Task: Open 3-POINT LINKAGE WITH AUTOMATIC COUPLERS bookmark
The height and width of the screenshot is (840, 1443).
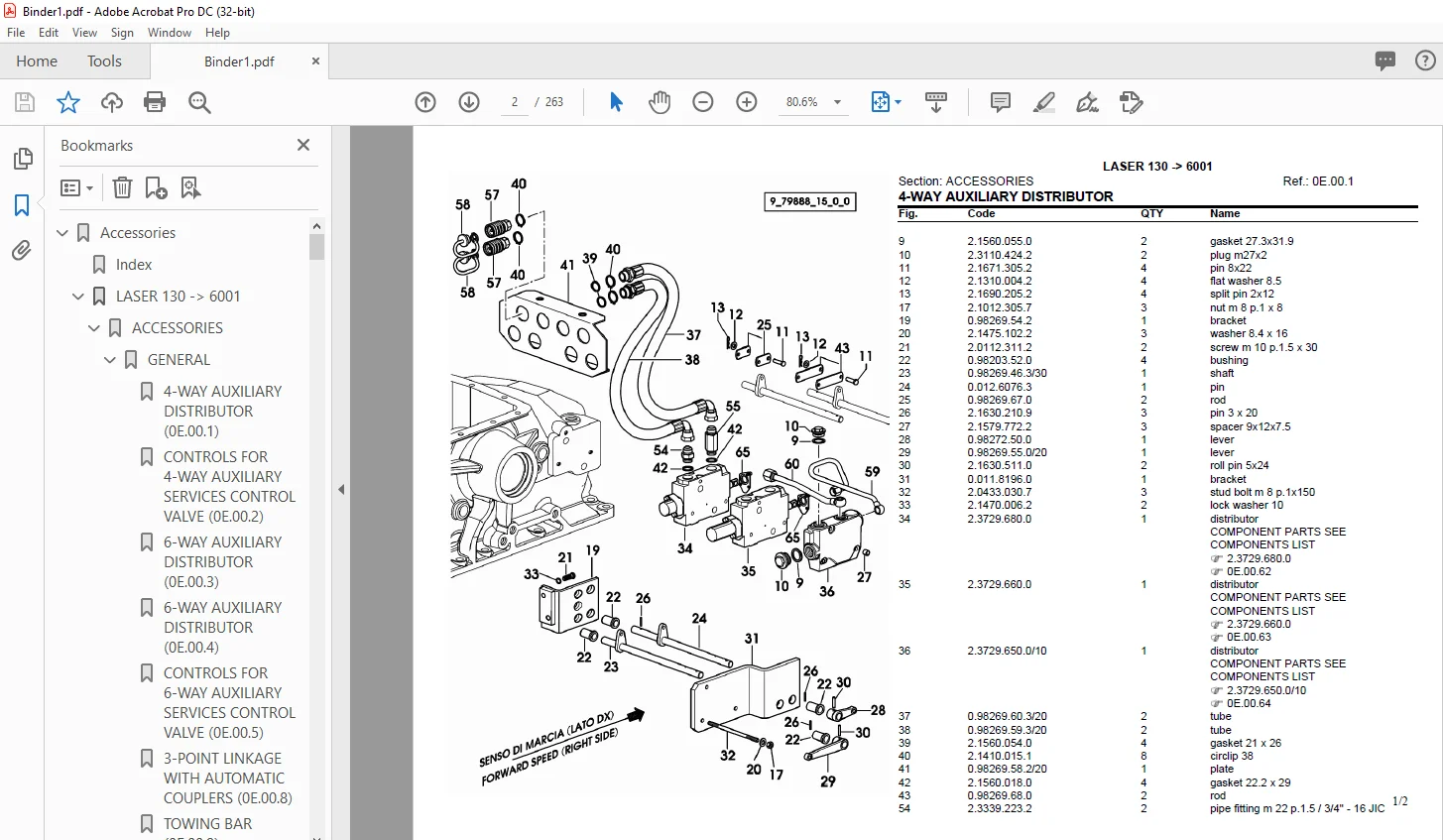Action: click(227, 779)
